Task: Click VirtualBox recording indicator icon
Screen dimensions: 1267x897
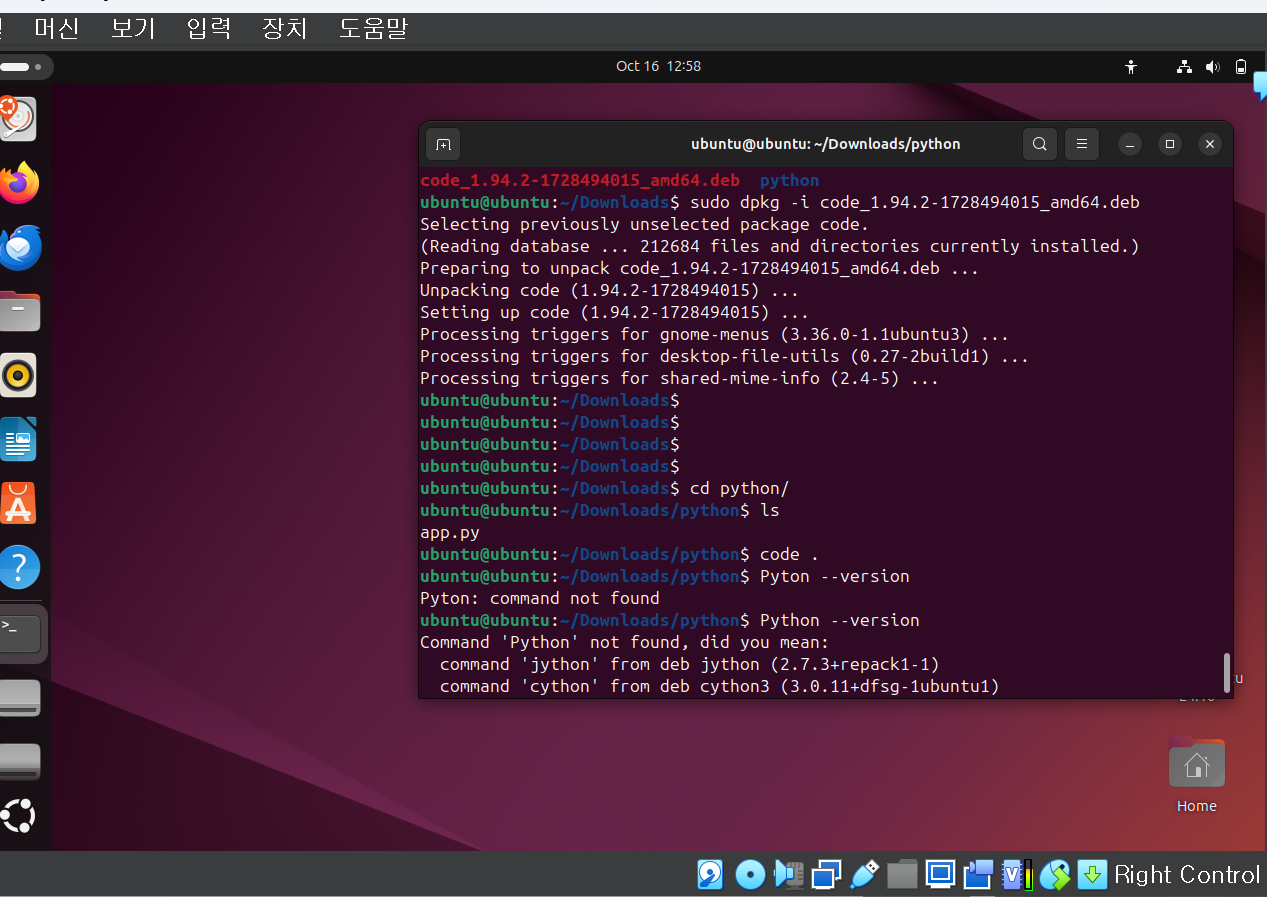Action: click(x=979, y=875)
